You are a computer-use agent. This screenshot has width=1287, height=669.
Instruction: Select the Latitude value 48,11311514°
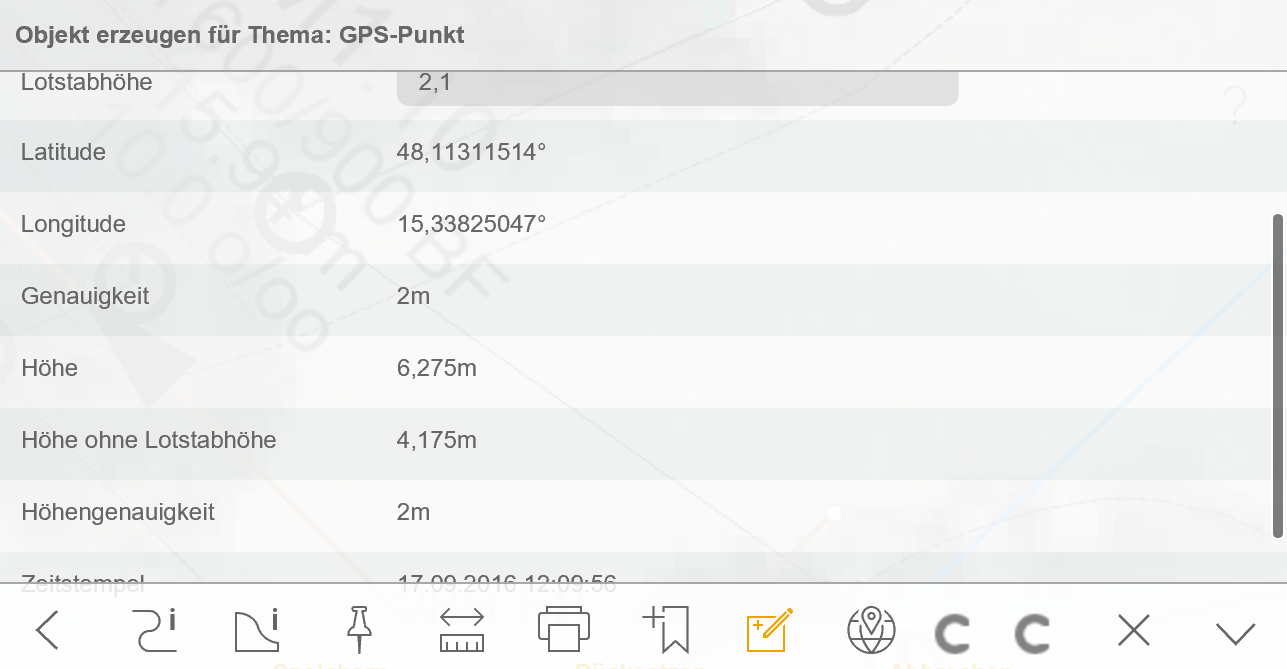471,153
